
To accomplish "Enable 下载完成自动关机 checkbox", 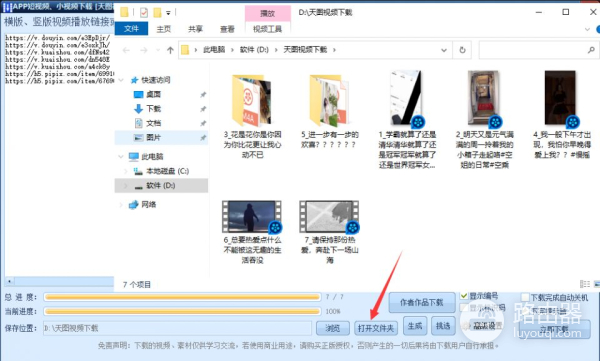I will click(x=525, y=297).
